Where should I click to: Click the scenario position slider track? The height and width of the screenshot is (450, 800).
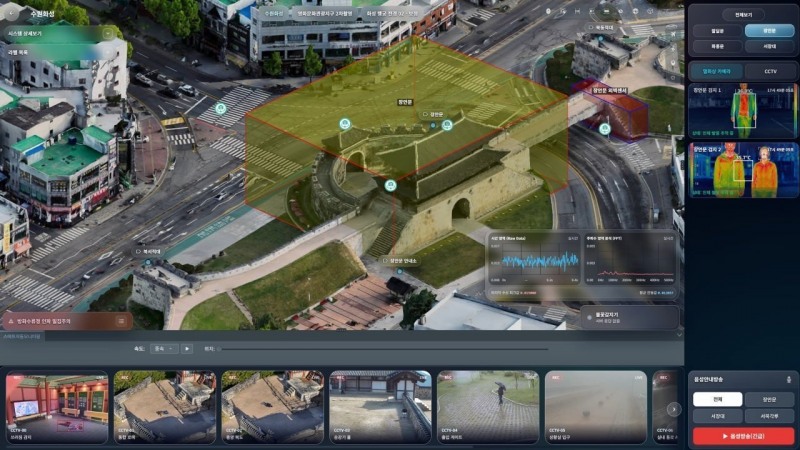[x=384, y=349]
